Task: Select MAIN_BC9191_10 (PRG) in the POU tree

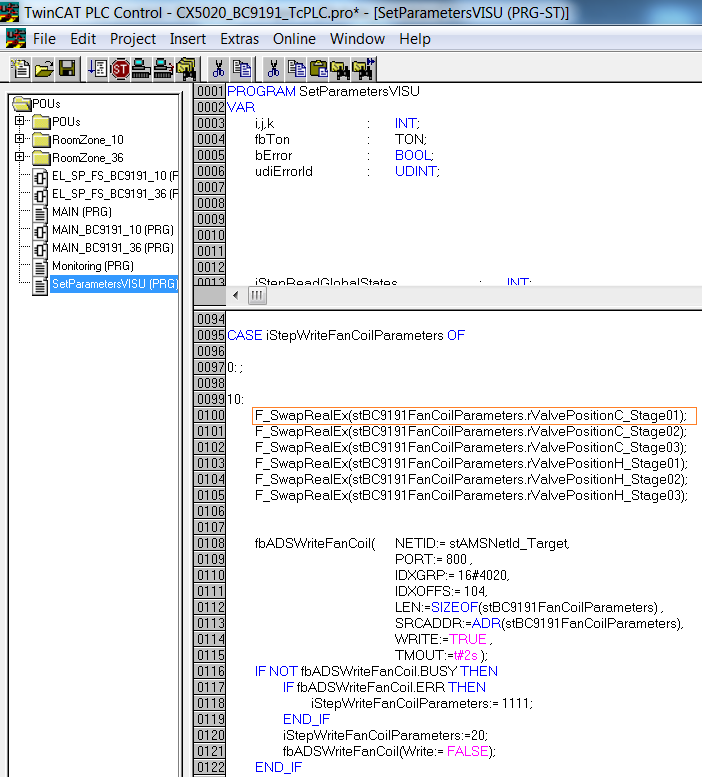Action: coord(98,230)
